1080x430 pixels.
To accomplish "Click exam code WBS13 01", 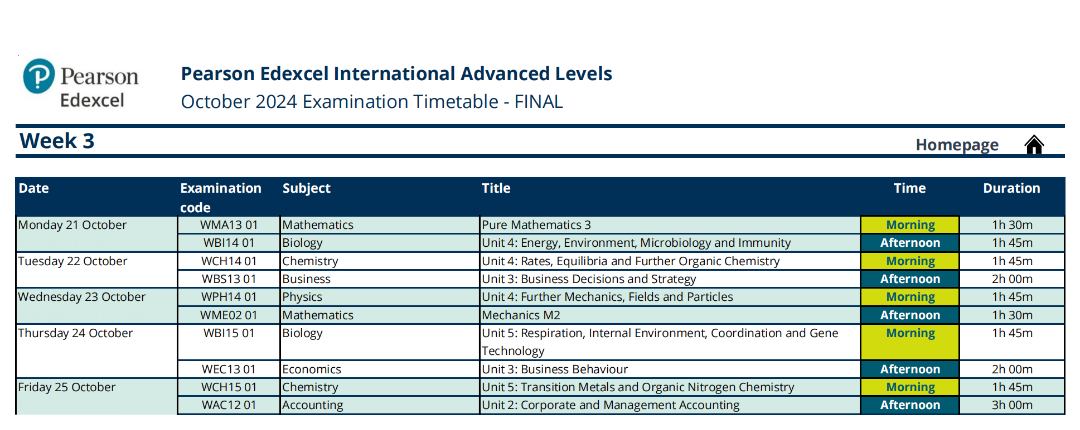I will point(229,279).
